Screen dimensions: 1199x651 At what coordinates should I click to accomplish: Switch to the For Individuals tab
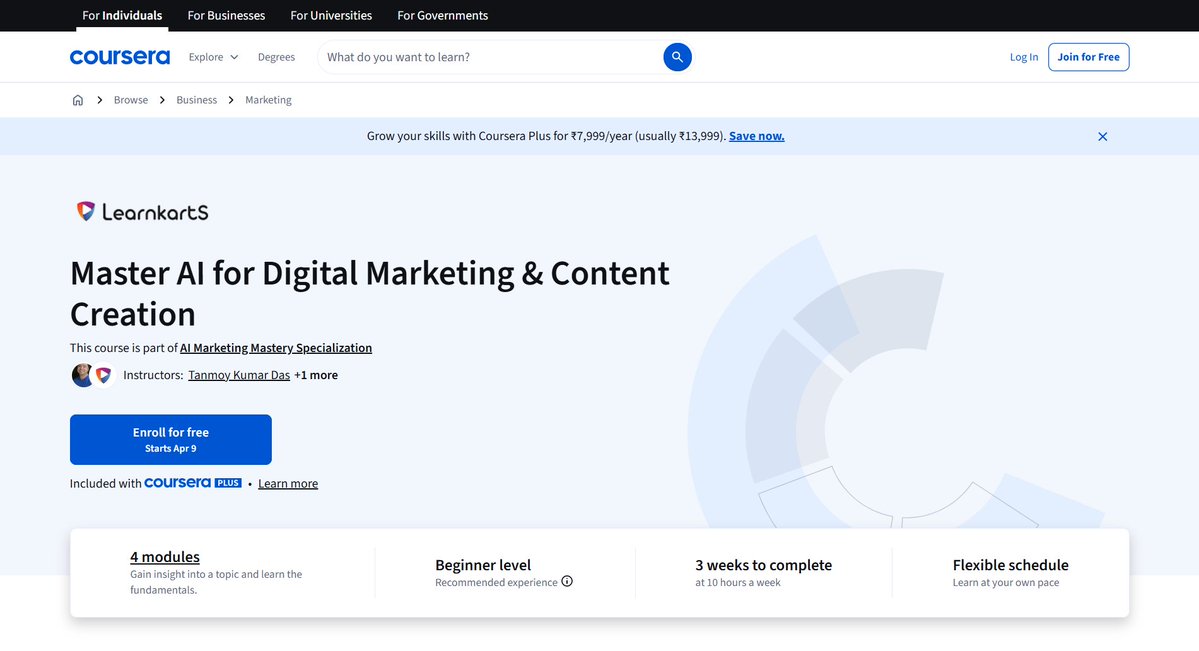click(122, 15)
